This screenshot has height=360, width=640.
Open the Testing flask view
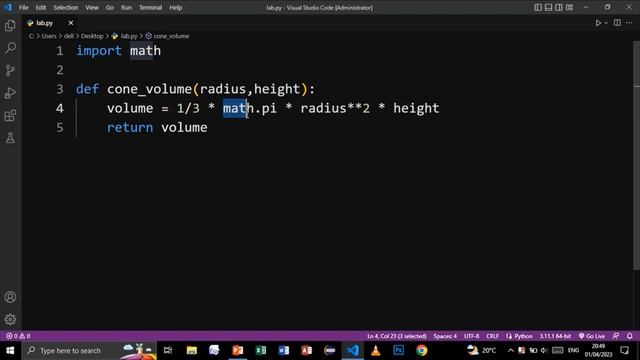click(10, 138)
